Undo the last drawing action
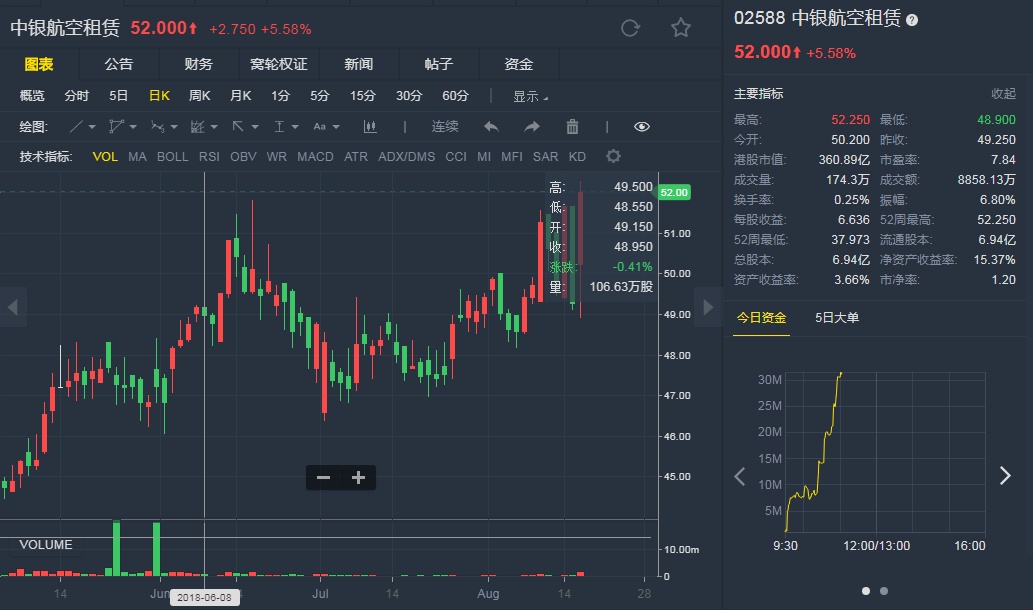The image size is (1033, 610). click(x=491, y=126)
